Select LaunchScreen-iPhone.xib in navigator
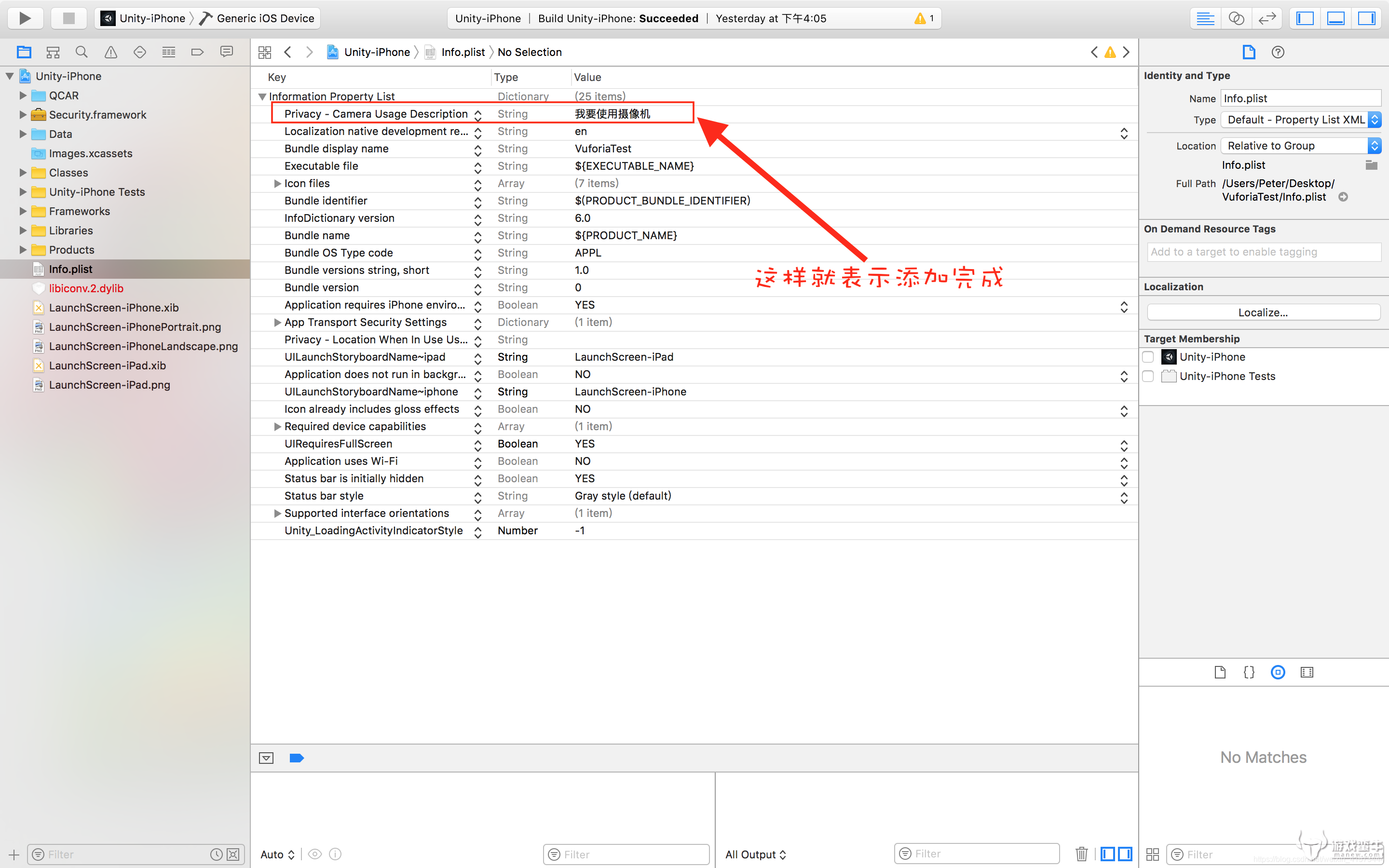The width and height of the screenshot is (1389, 868). (x=114, y=308)
